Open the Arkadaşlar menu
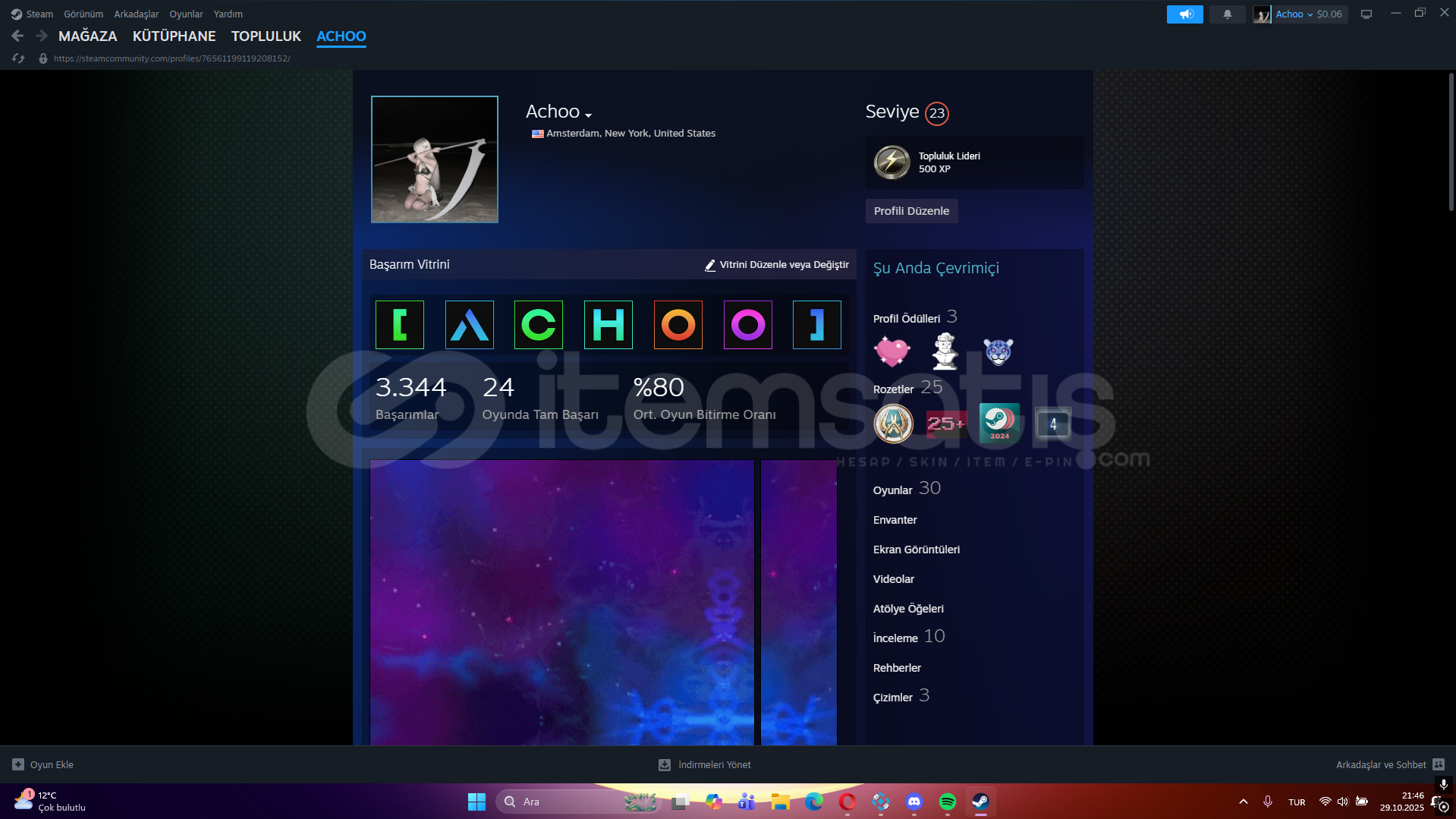 coord(137,14)
